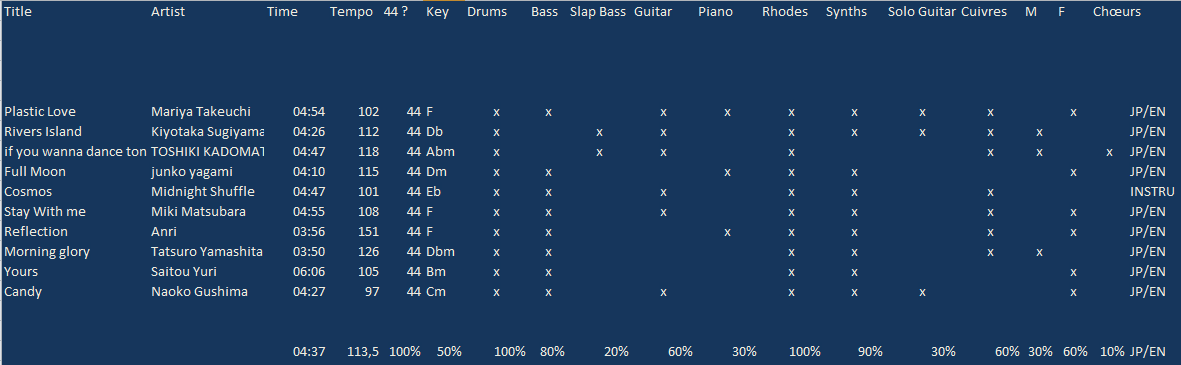Select the Naoko Gushima artist cell
The height and width of the screenshot is (365, 1181).
[x=199, y=292]
